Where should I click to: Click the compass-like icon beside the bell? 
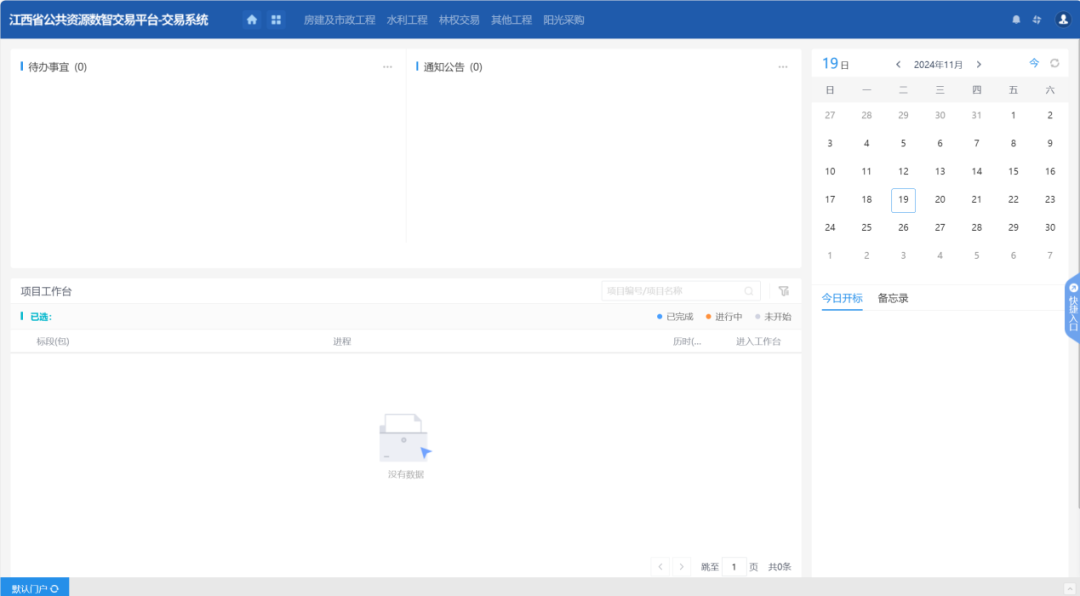[1039, 19]
